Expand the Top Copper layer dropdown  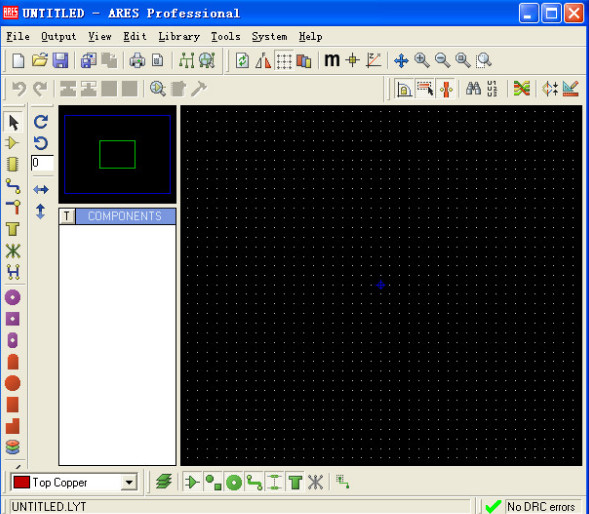coord(129,482)
